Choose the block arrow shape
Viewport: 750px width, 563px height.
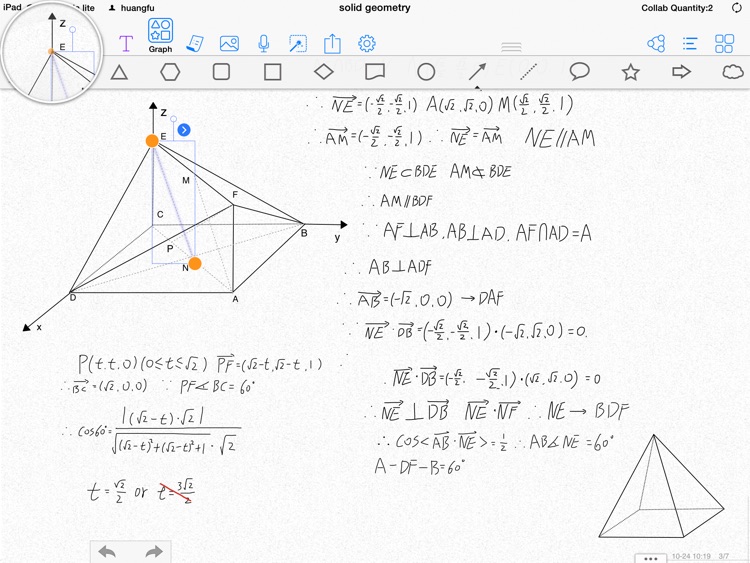click(682, 72)
